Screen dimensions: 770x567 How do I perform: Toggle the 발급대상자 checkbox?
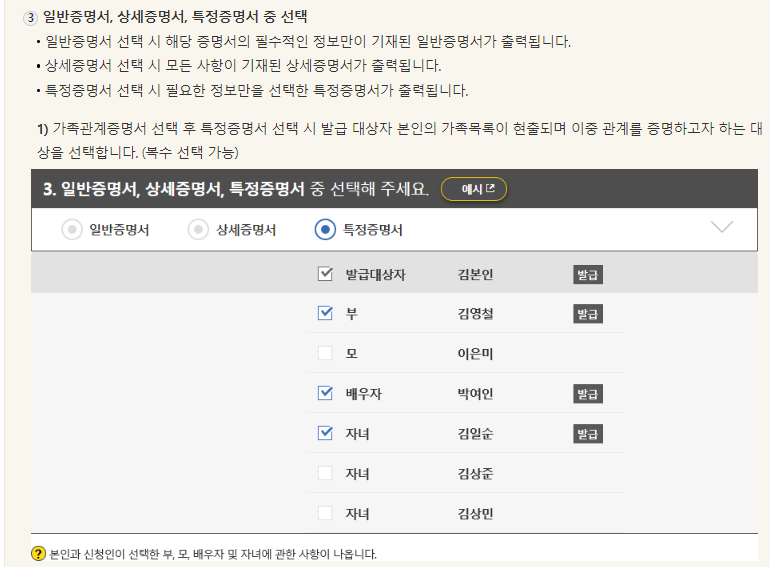tap(325, 274)
